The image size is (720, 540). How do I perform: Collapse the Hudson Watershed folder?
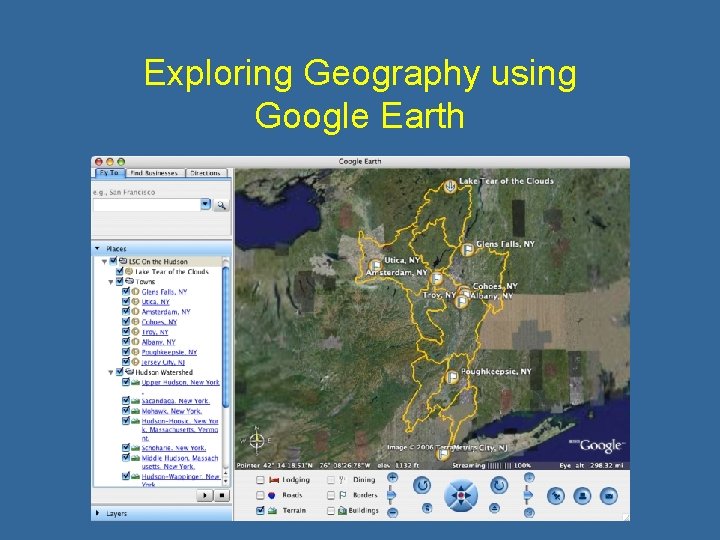[x=111, y=372]
